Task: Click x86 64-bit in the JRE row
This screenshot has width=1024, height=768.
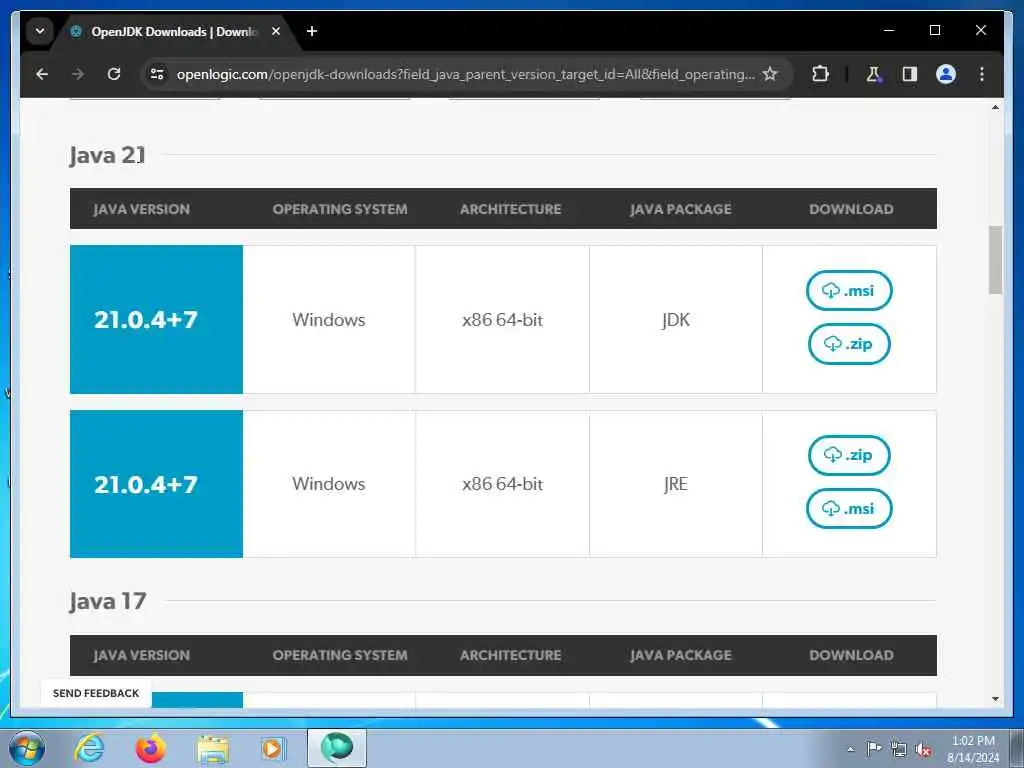Action: [x=502, y=484]
